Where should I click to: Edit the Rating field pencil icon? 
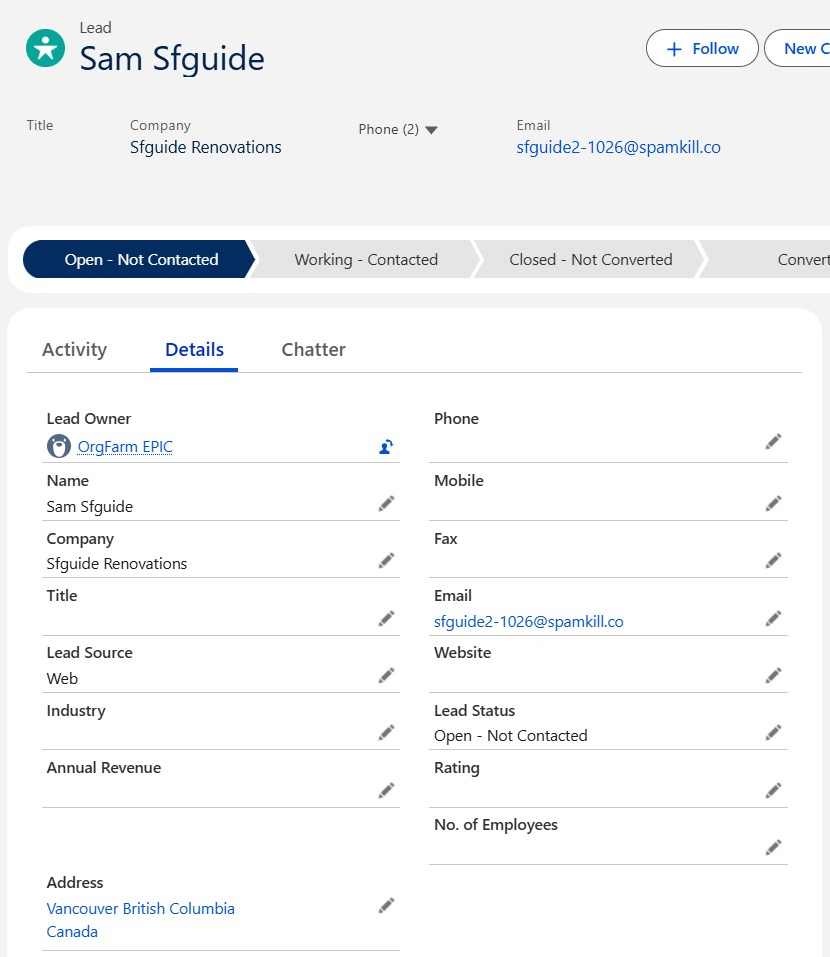pos(773,790)
